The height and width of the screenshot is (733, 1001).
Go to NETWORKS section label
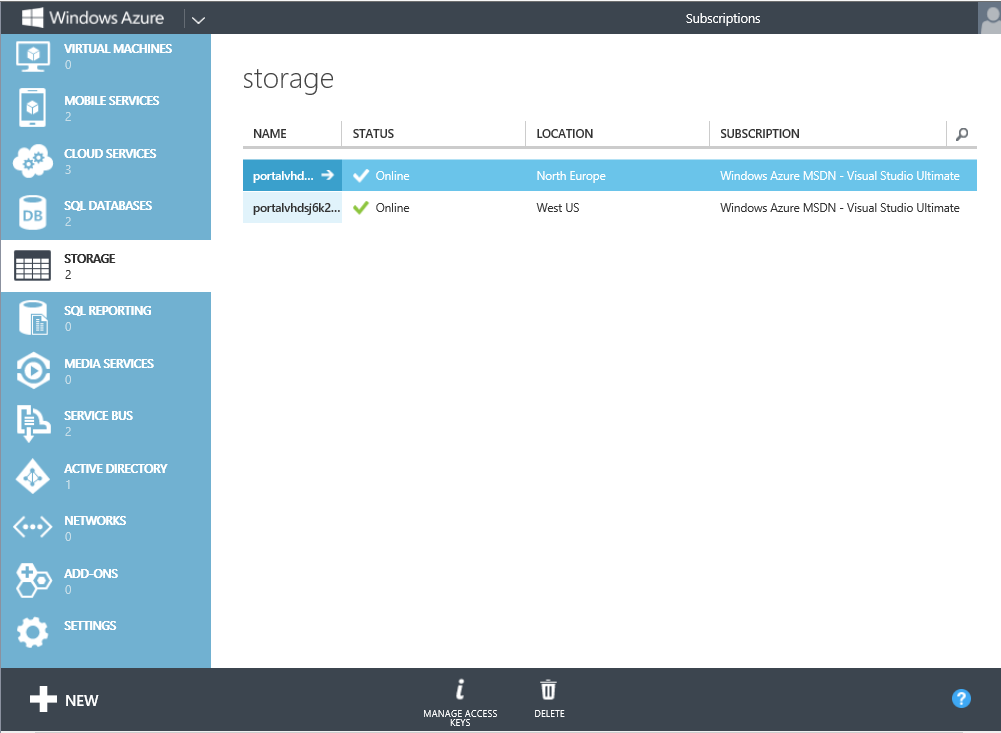[x=95, y=520]
